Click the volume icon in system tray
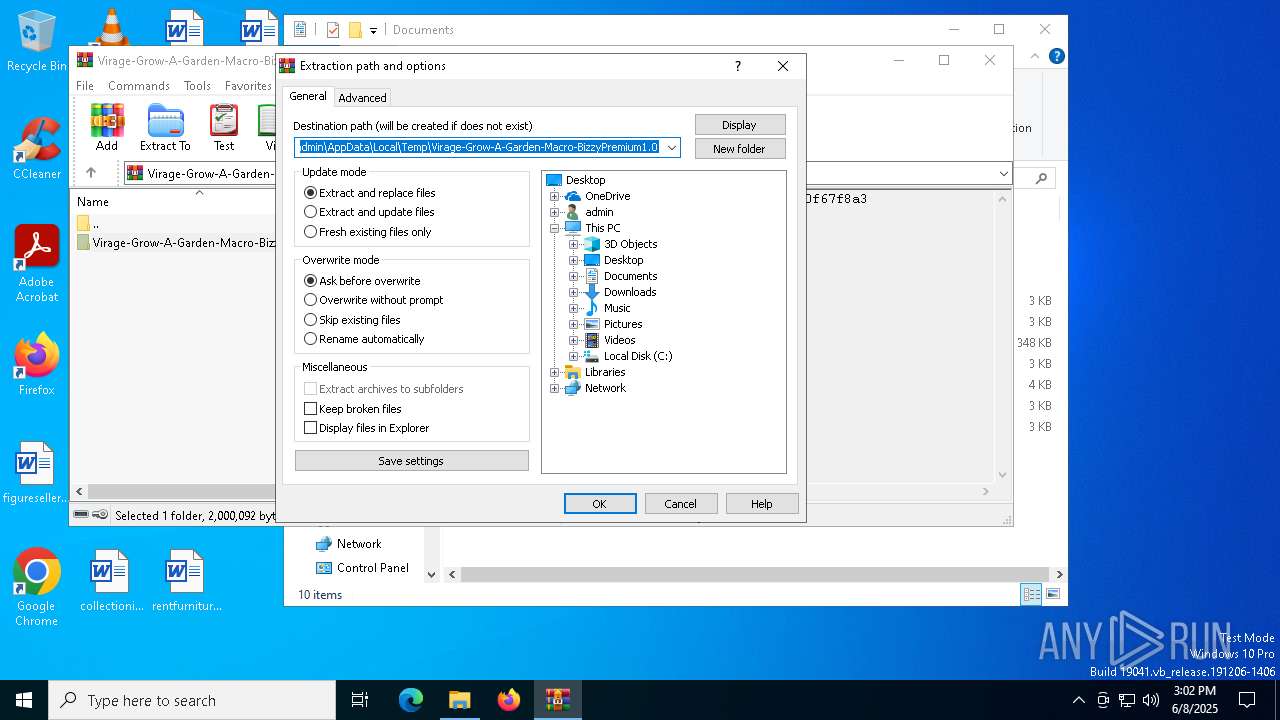The width and height of the screenshot is (1280, 720). [x=1151, y=700]
